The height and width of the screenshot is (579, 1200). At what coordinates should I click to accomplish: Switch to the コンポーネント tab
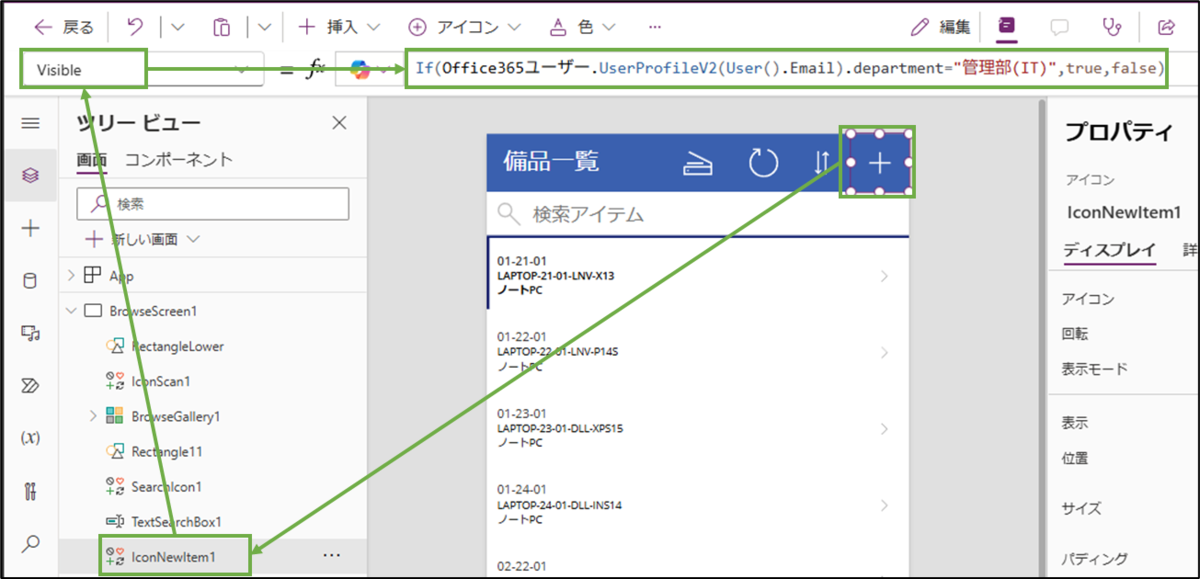point(179,160)
